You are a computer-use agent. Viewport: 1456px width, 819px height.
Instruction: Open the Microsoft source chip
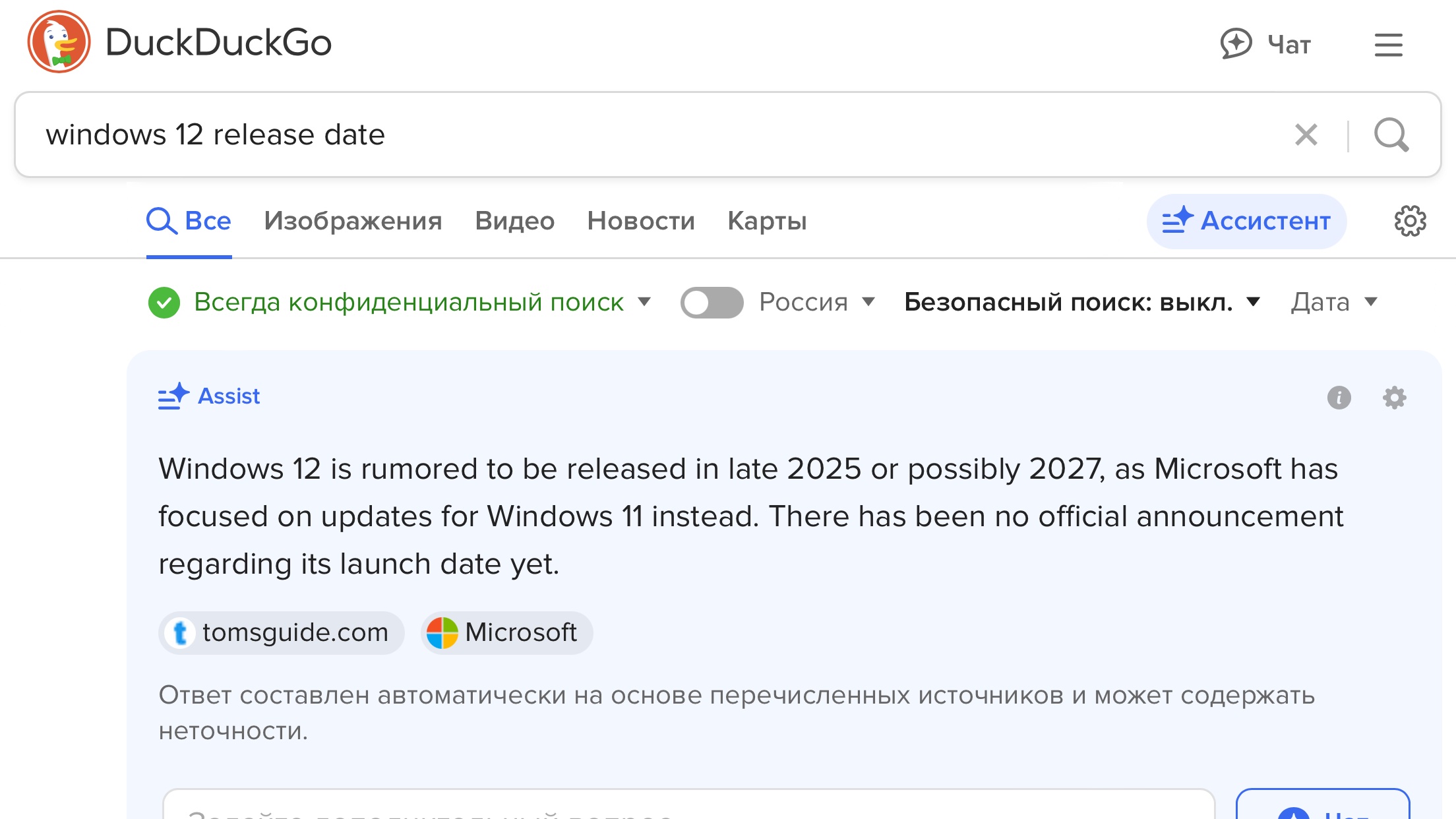506,632
